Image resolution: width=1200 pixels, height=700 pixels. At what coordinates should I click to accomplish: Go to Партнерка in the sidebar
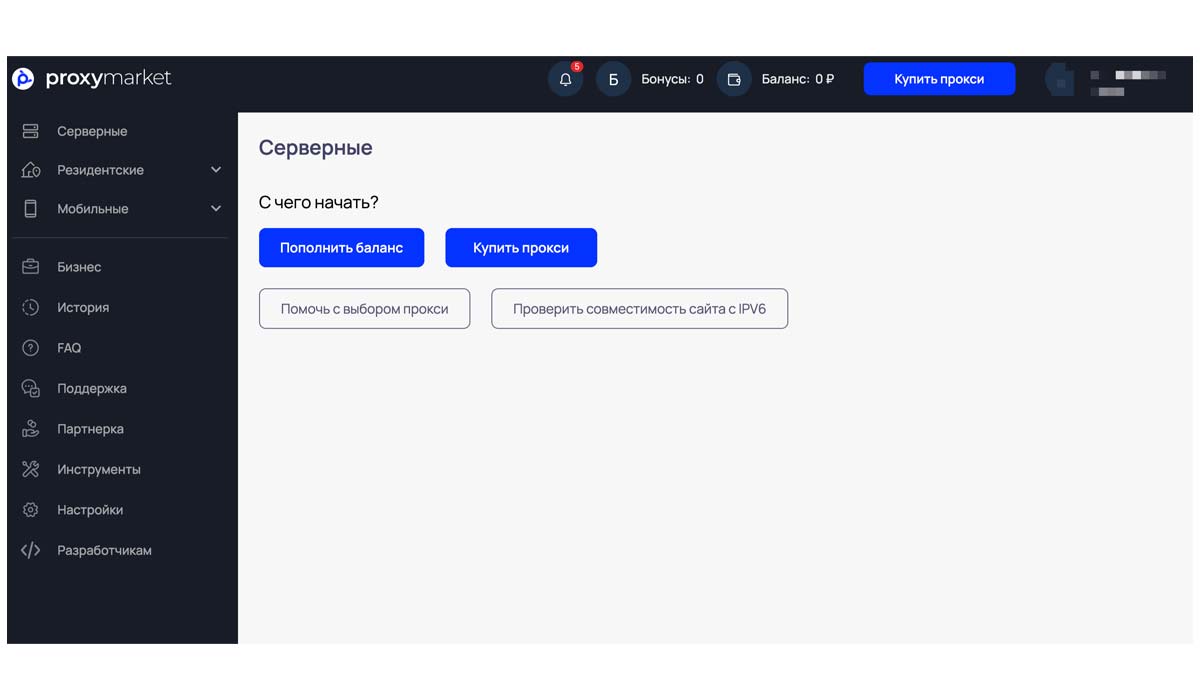(x=90, y=429)
